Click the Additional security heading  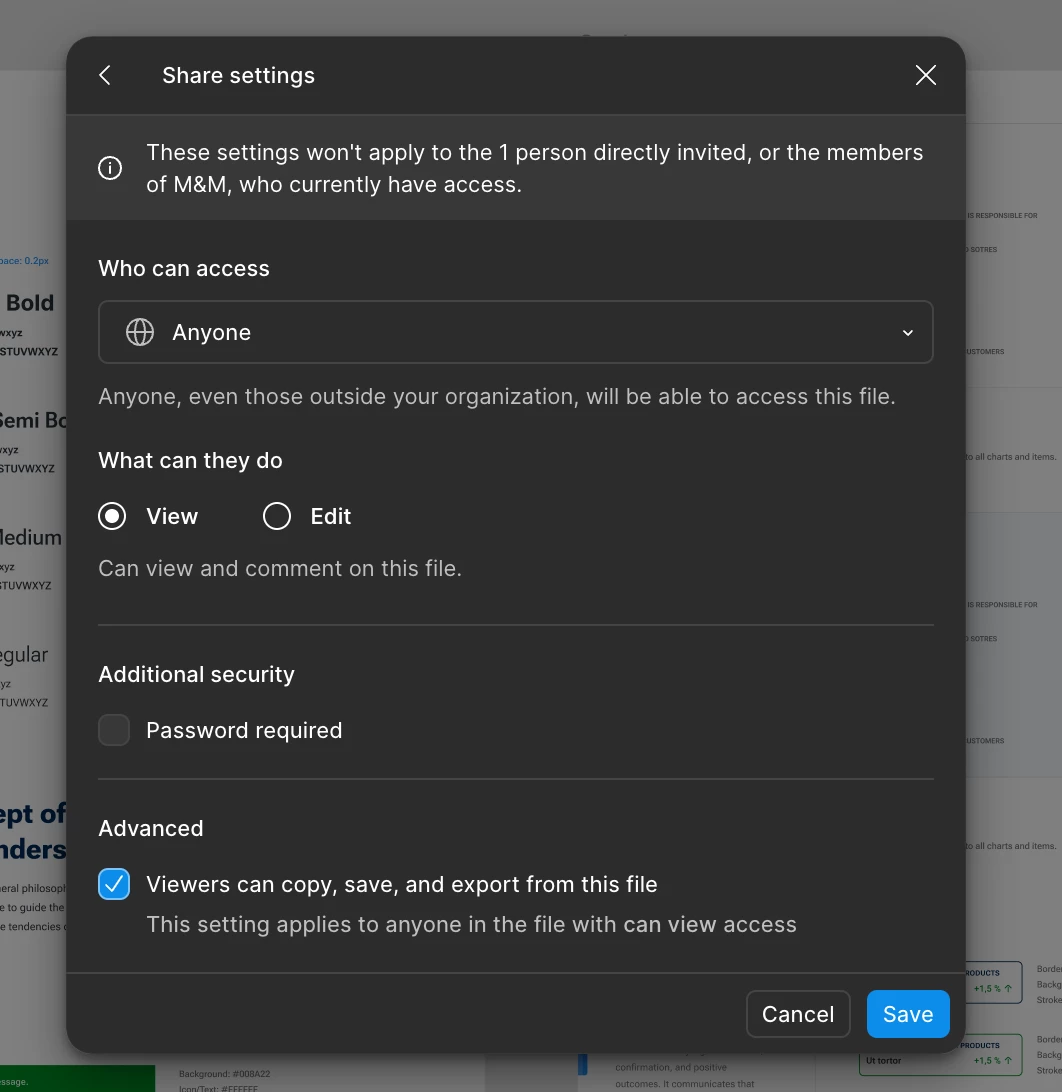tap(196, 674)
